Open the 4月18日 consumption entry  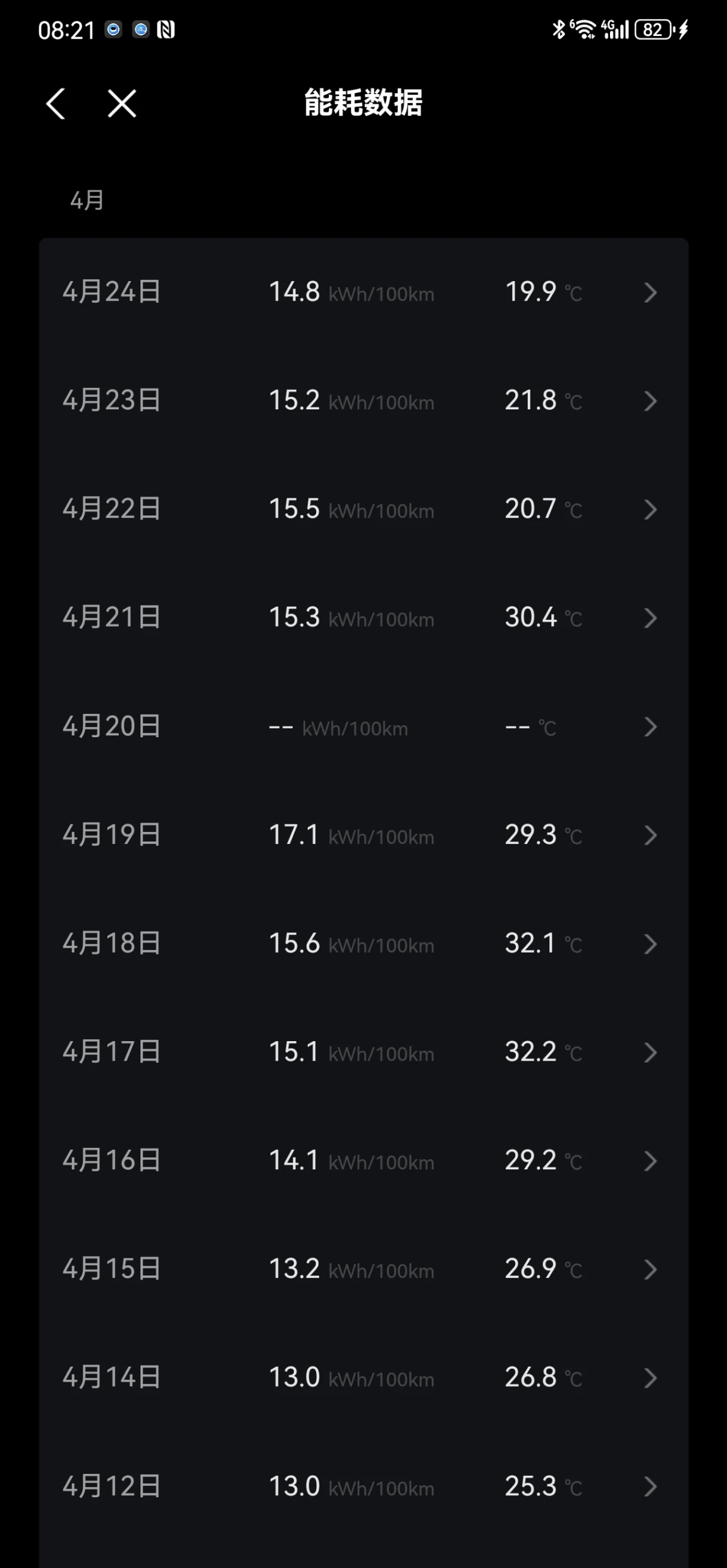(x=363, y=944)
